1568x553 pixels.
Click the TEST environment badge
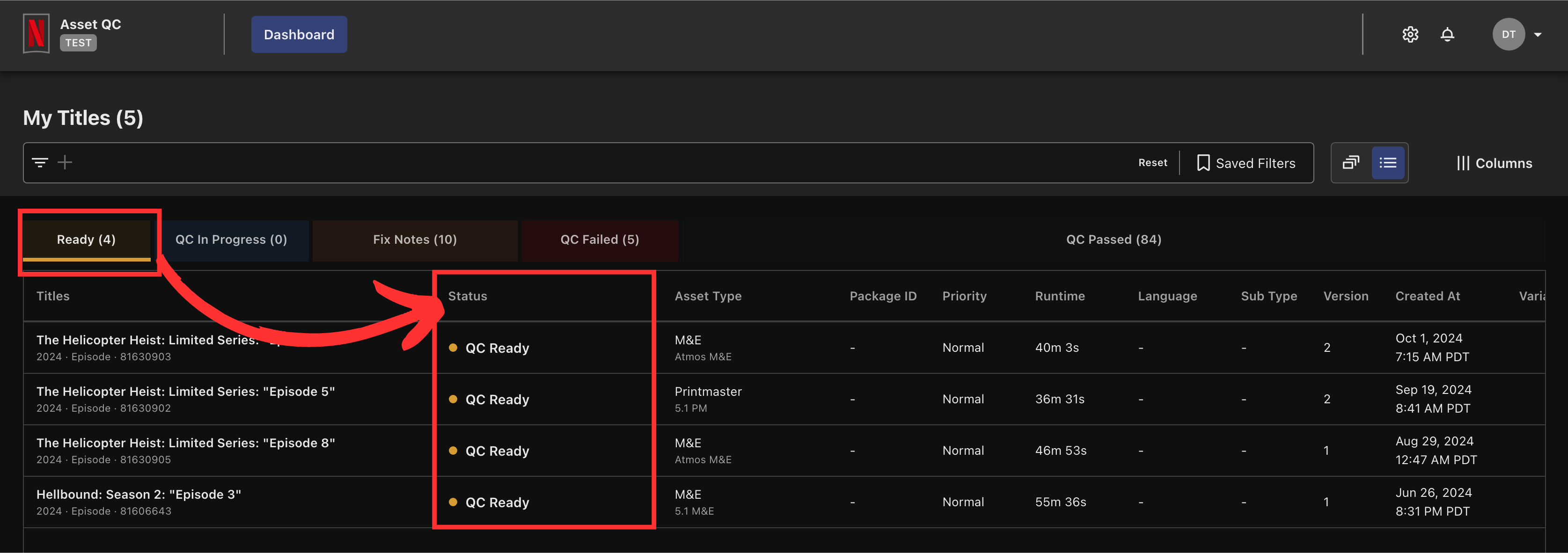coord(78,43)
